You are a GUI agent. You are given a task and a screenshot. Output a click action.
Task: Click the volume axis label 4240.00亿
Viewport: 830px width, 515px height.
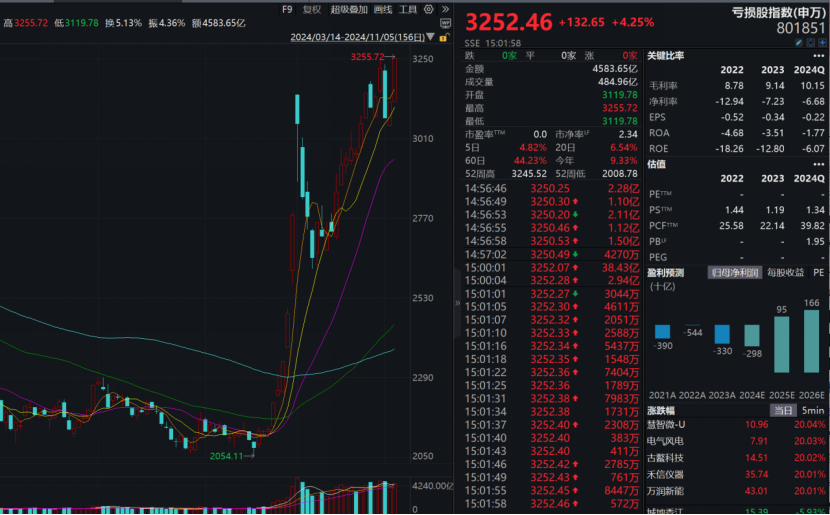[432, 486]
